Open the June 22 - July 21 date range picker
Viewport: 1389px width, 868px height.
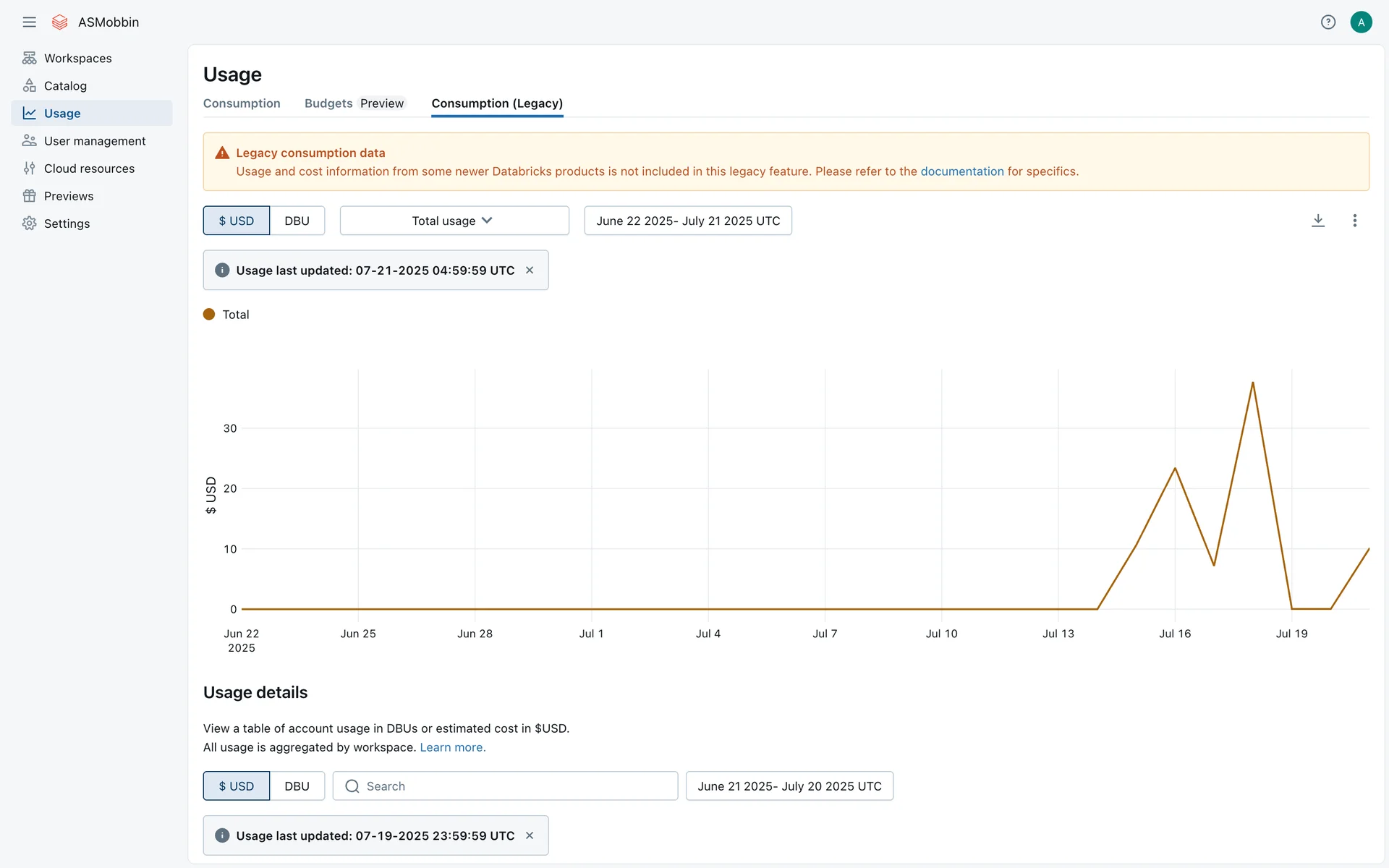click(687, 221)
